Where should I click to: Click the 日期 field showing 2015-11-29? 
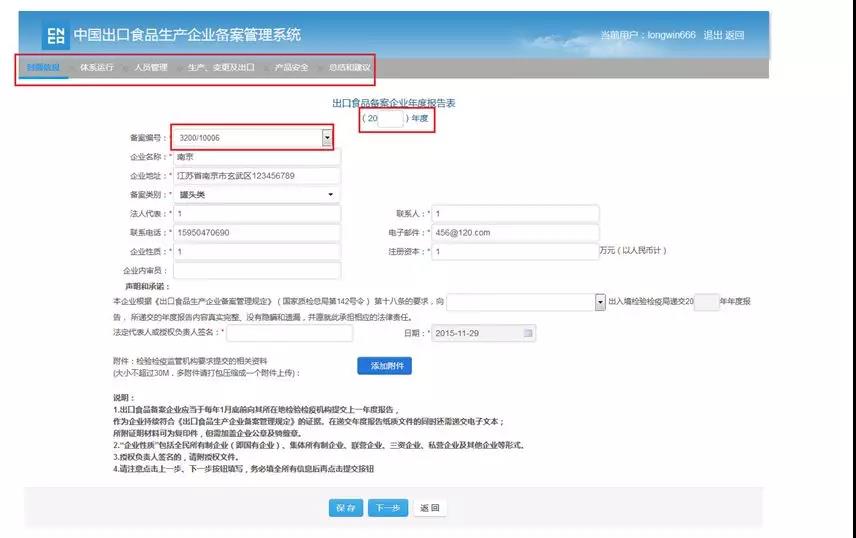[x=483, y=333]
